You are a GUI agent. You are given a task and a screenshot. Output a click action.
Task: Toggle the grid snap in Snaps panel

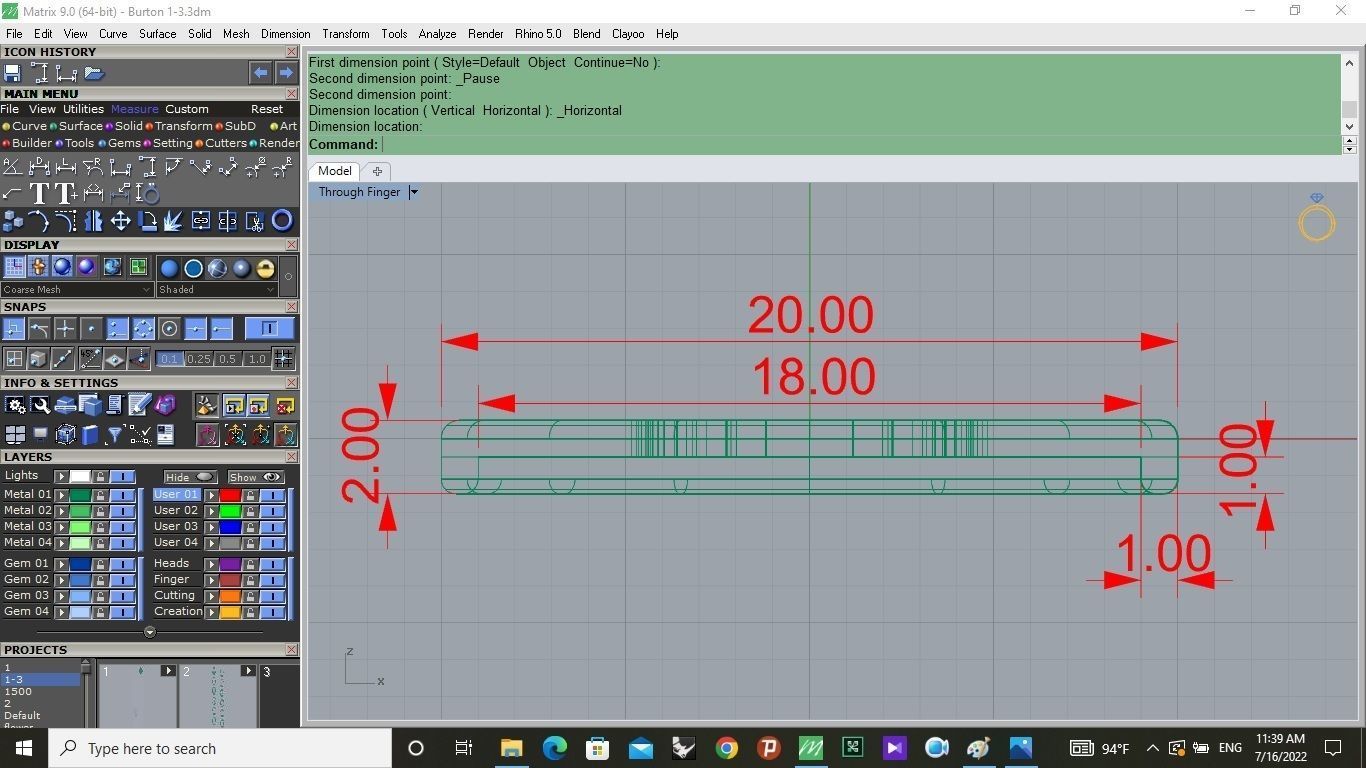[283, 358]
